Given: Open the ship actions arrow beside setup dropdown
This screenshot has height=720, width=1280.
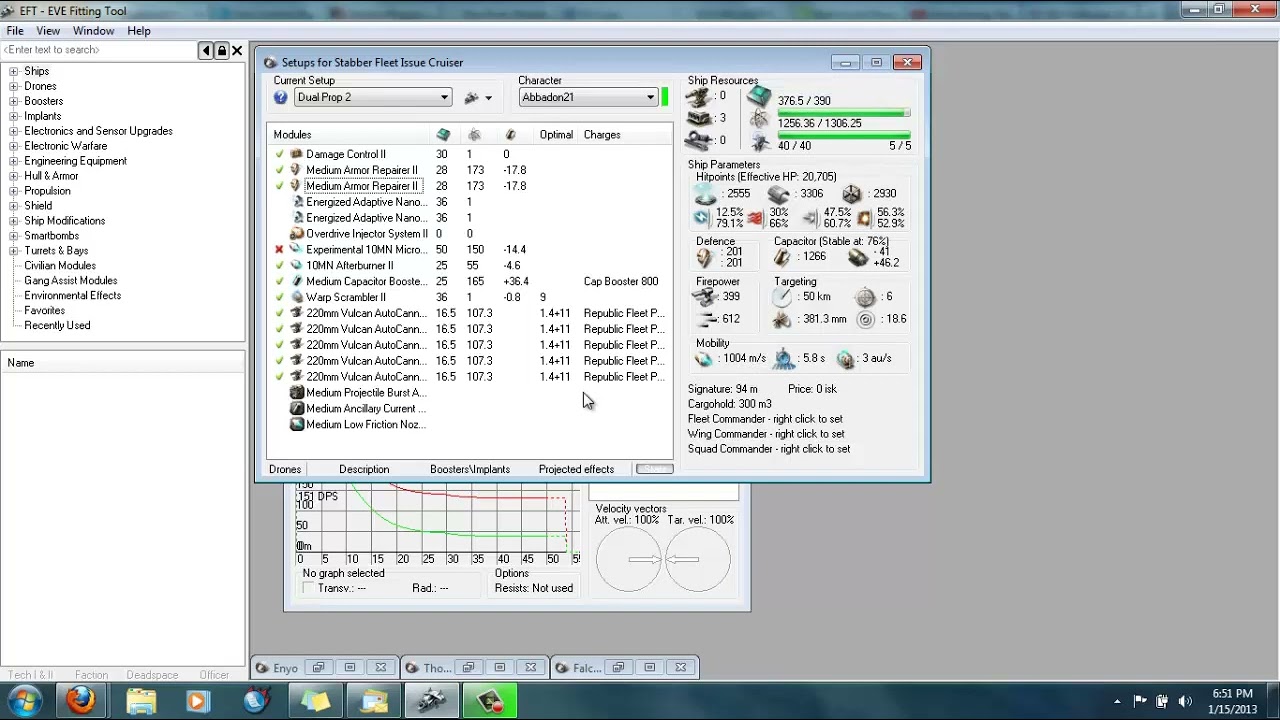Looking at the screenshot, I should coord(488,98).
